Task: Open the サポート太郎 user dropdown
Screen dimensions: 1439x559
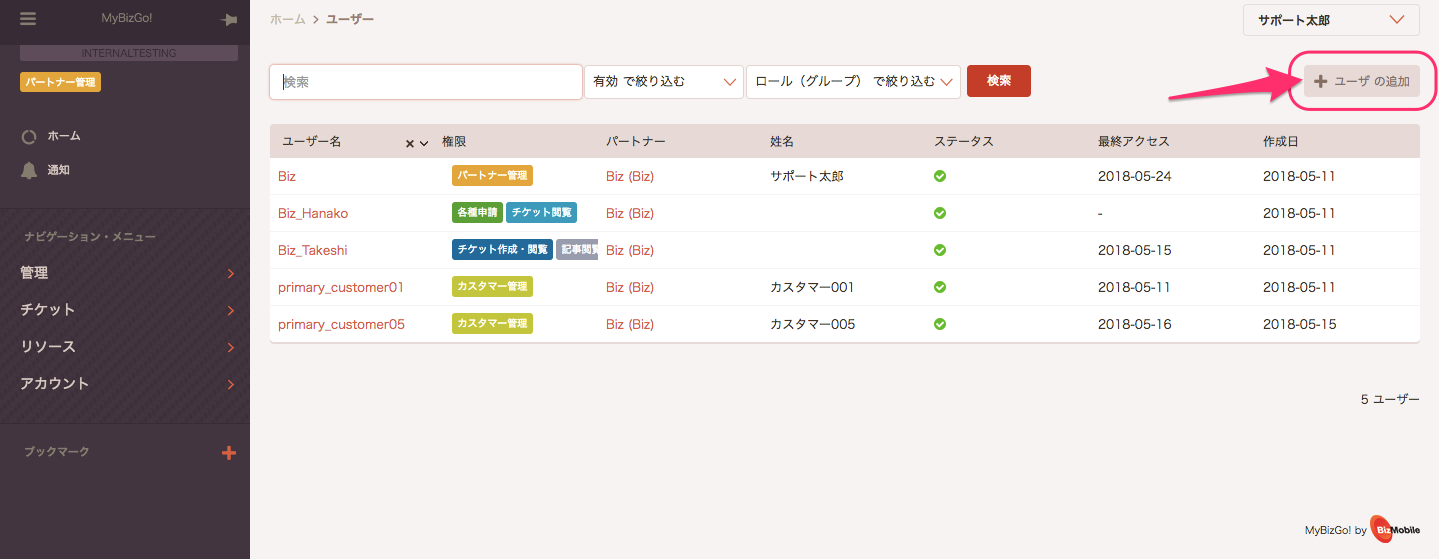Action: pos(1331,20)
